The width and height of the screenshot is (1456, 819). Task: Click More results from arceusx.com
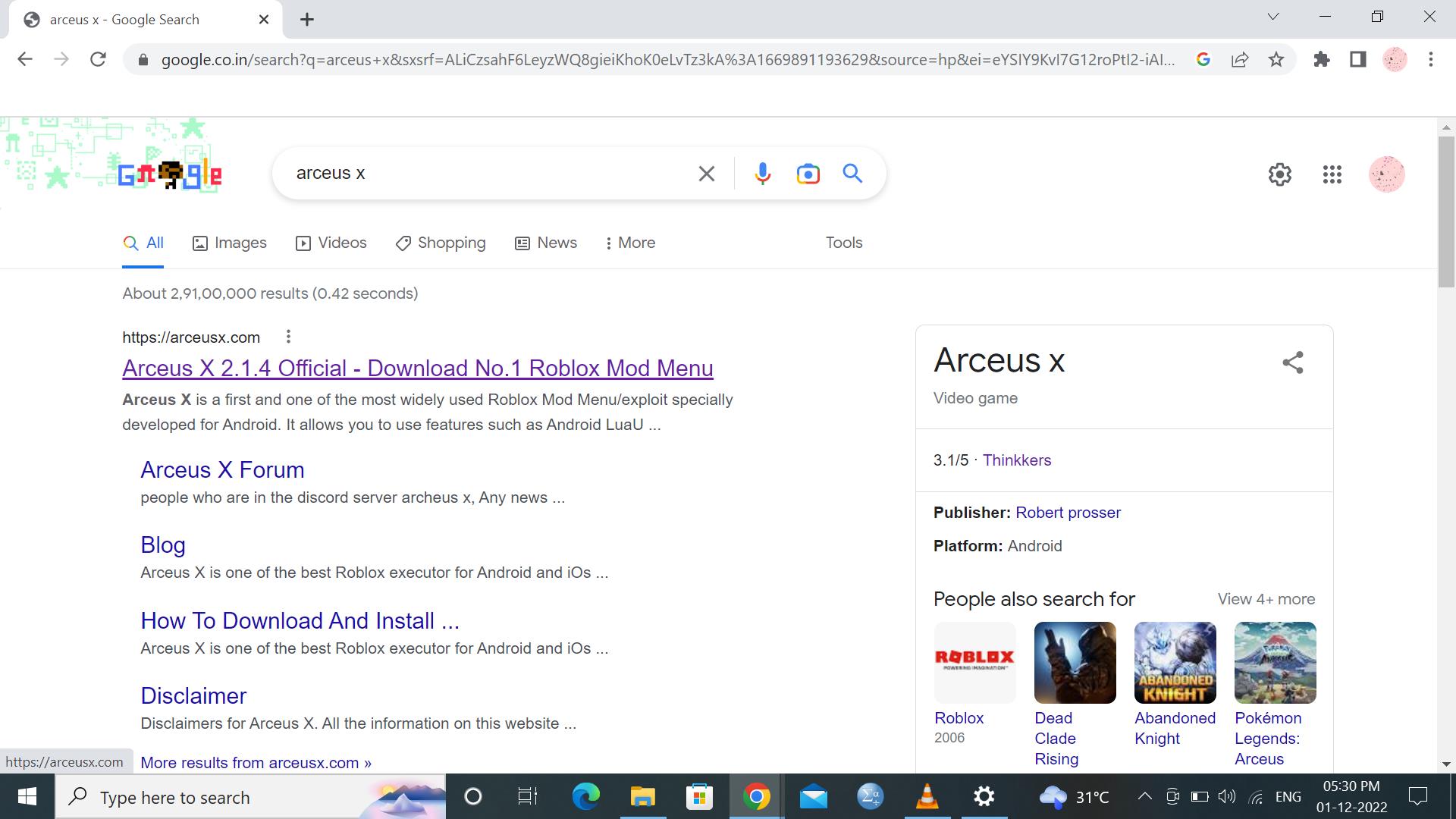(256, 763)
